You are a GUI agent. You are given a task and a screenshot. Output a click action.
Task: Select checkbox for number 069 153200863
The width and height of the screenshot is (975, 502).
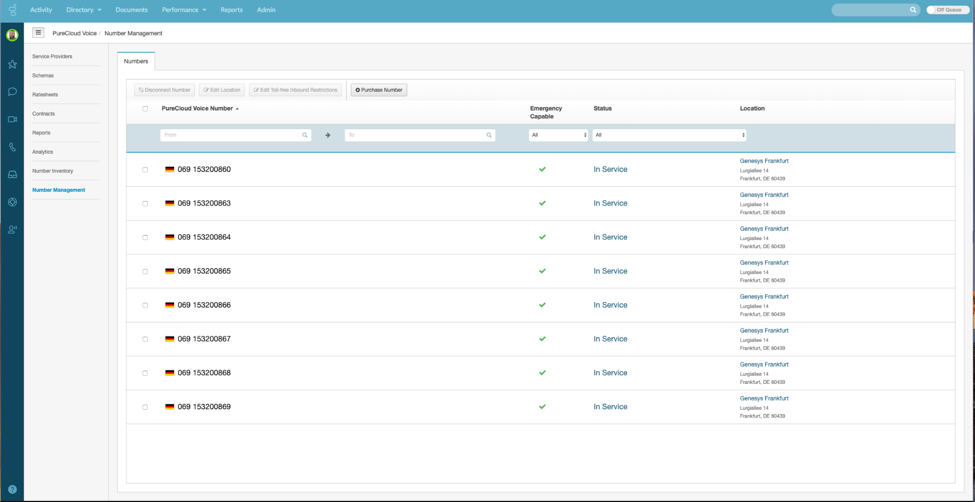click(145, 203)
